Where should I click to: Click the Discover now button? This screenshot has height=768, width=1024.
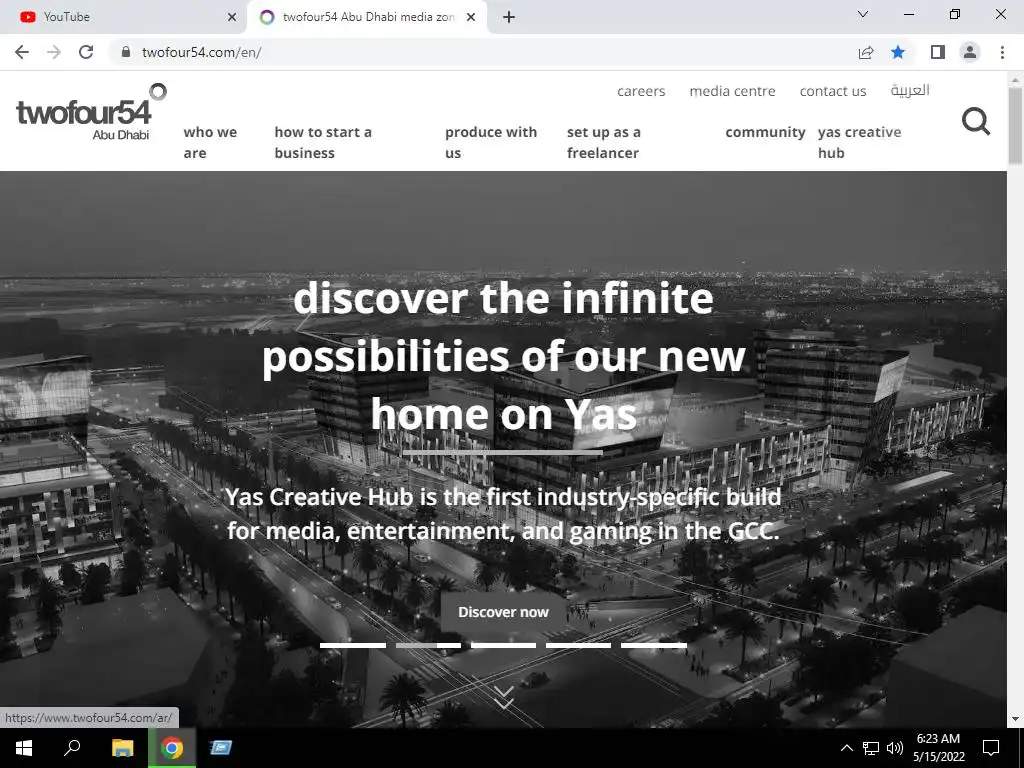click(x=504, y=612)
